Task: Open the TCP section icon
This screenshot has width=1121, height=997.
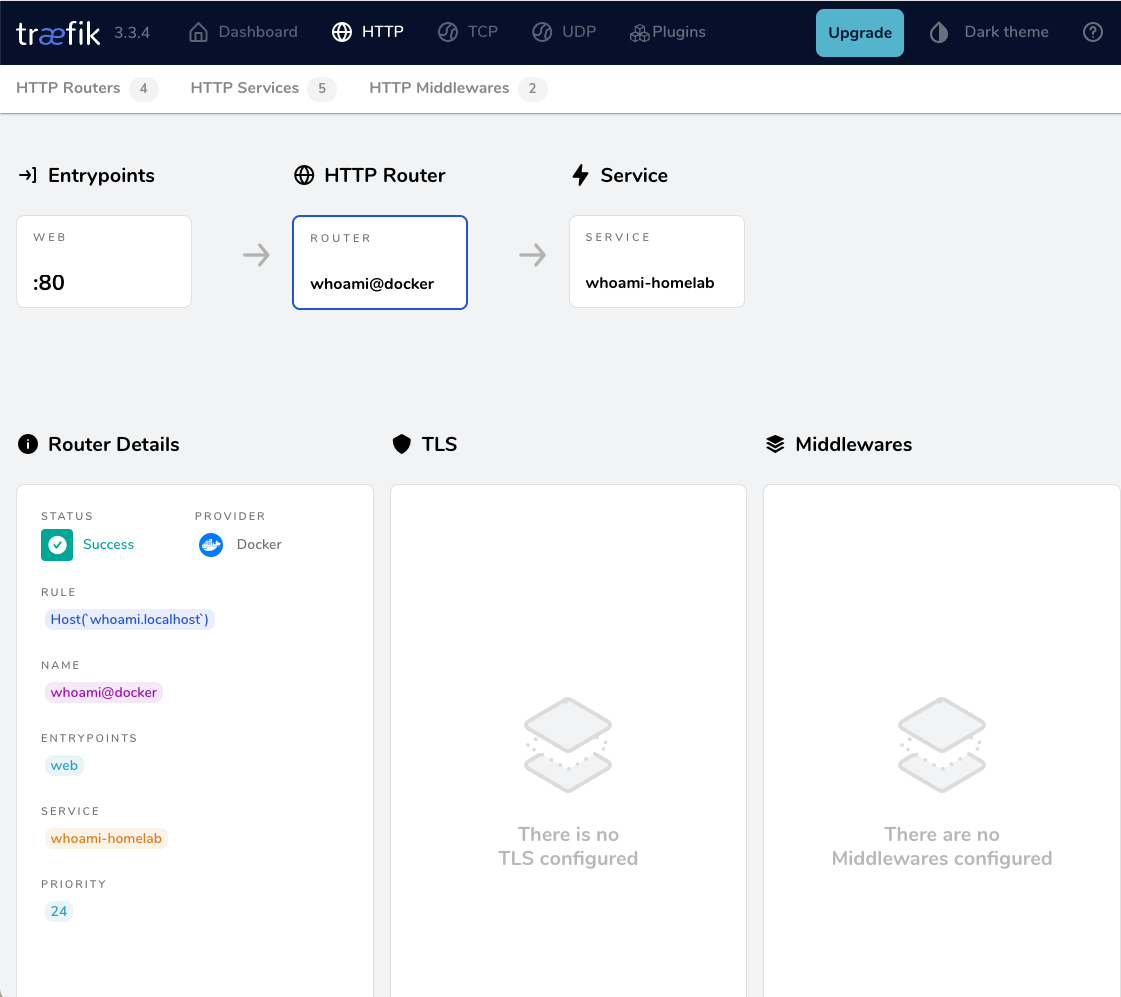Action: 446,31
